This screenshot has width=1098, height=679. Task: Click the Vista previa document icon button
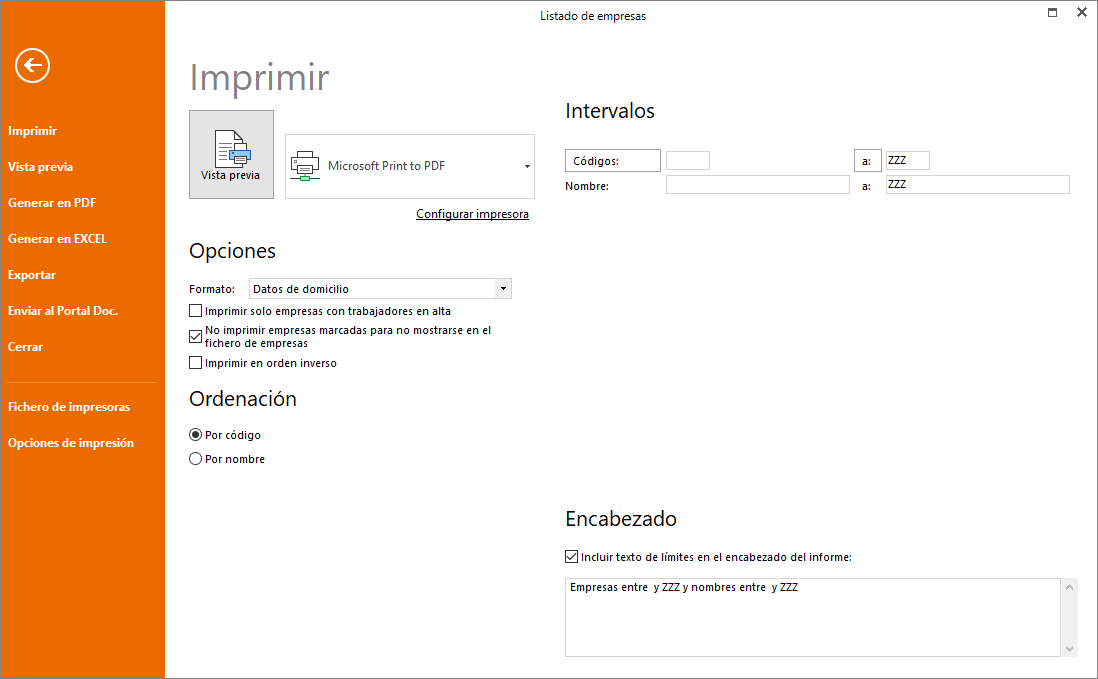point(231,155)
